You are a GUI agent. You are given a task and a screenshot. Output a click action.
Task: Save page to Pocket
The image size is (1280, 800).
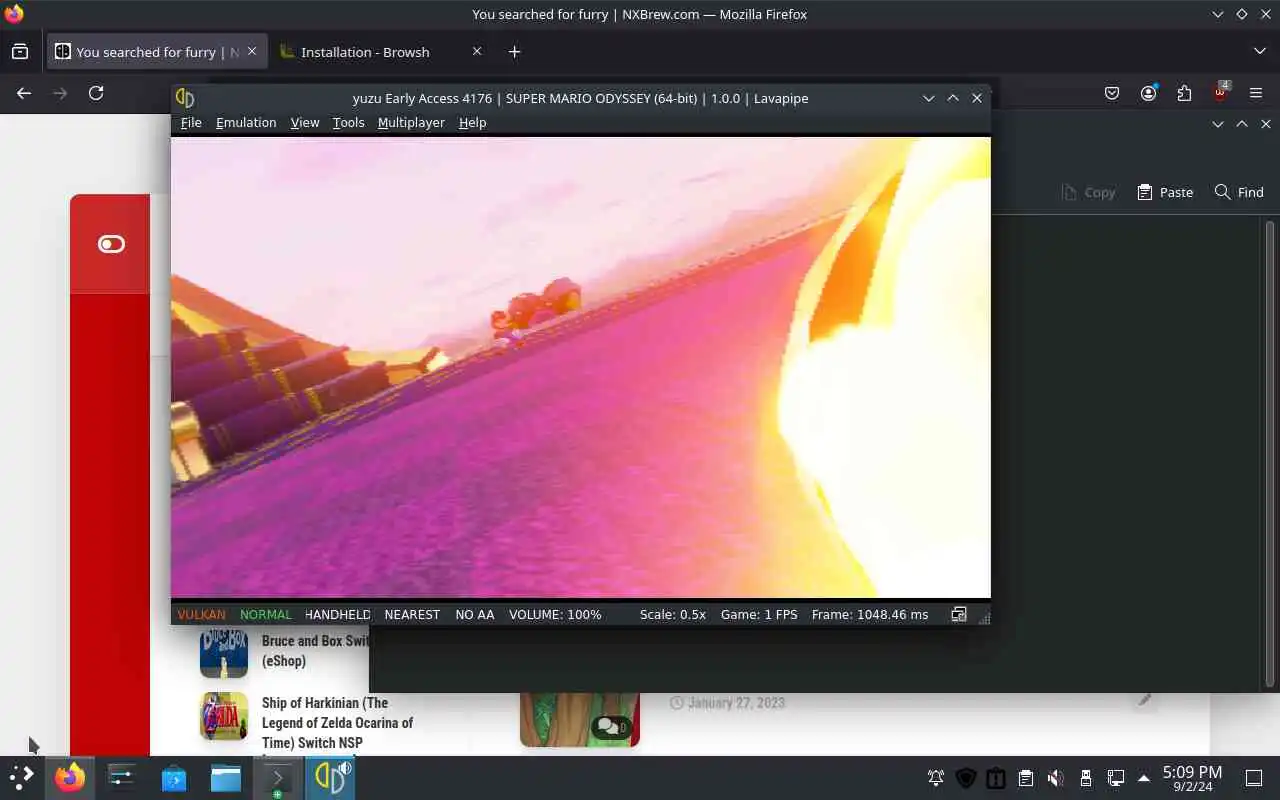(x=1112, y=93)
